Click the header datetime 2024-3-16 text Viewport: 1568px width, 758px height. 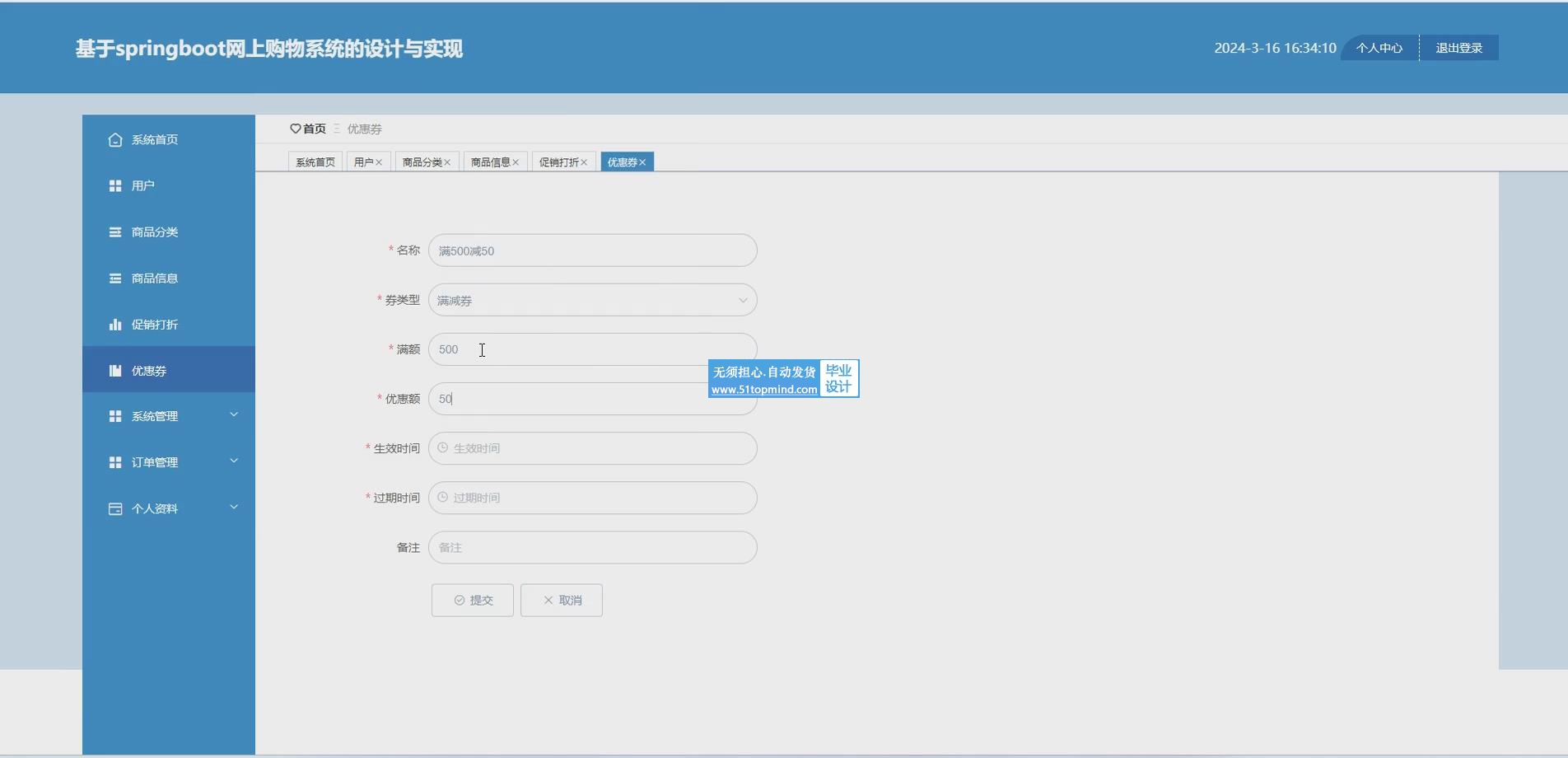[1275, 48]
